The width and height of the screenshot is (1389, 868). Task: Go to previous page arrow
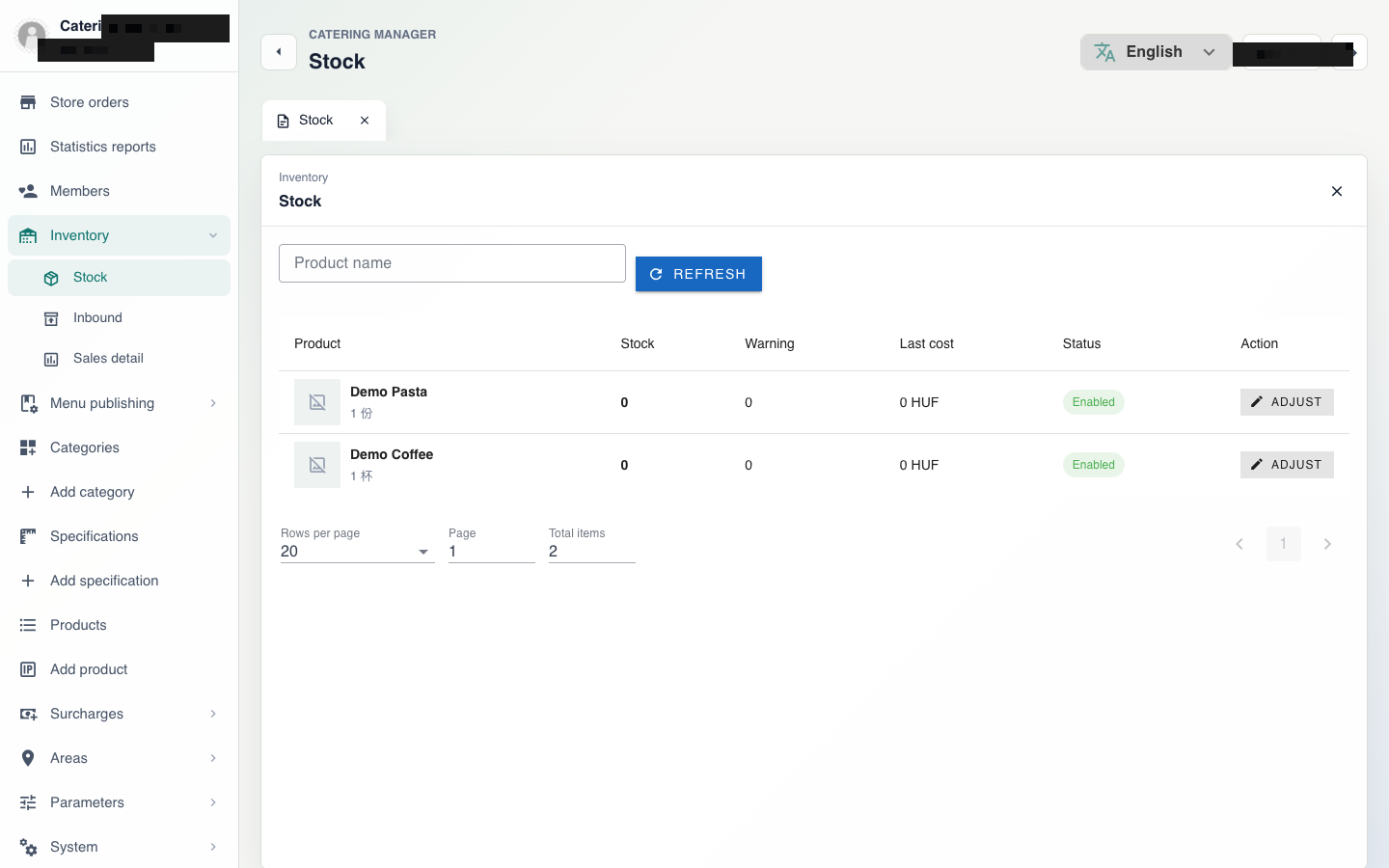(1239, 544)
